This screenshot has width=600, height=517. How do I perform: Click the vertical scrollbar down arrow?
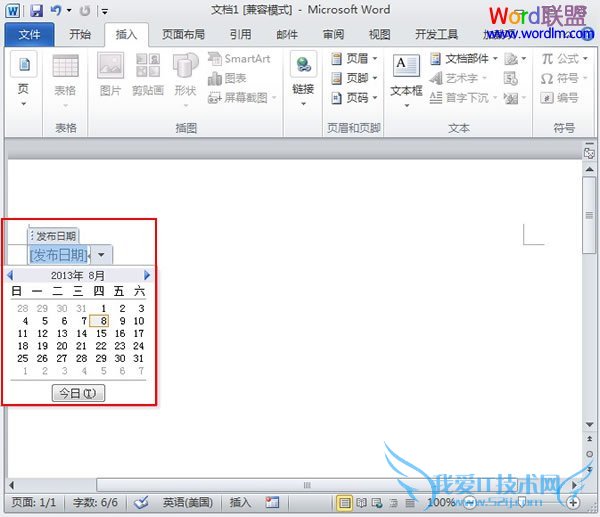coord(590,424)
